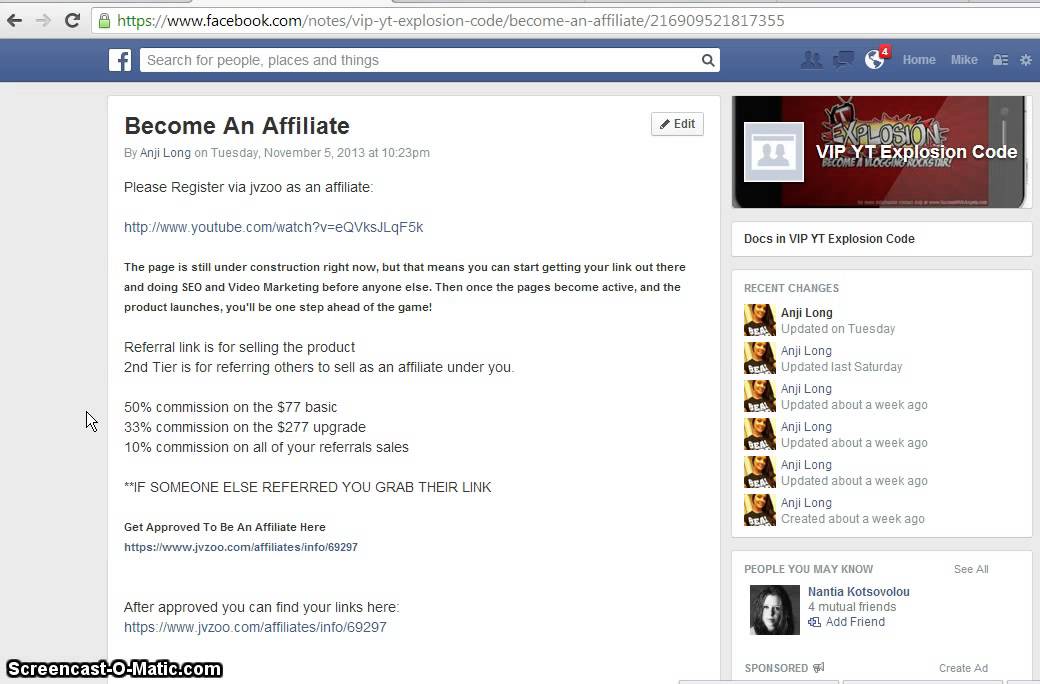
Task: Click the group placeholder avatar image
Action: tap(773, 152)
